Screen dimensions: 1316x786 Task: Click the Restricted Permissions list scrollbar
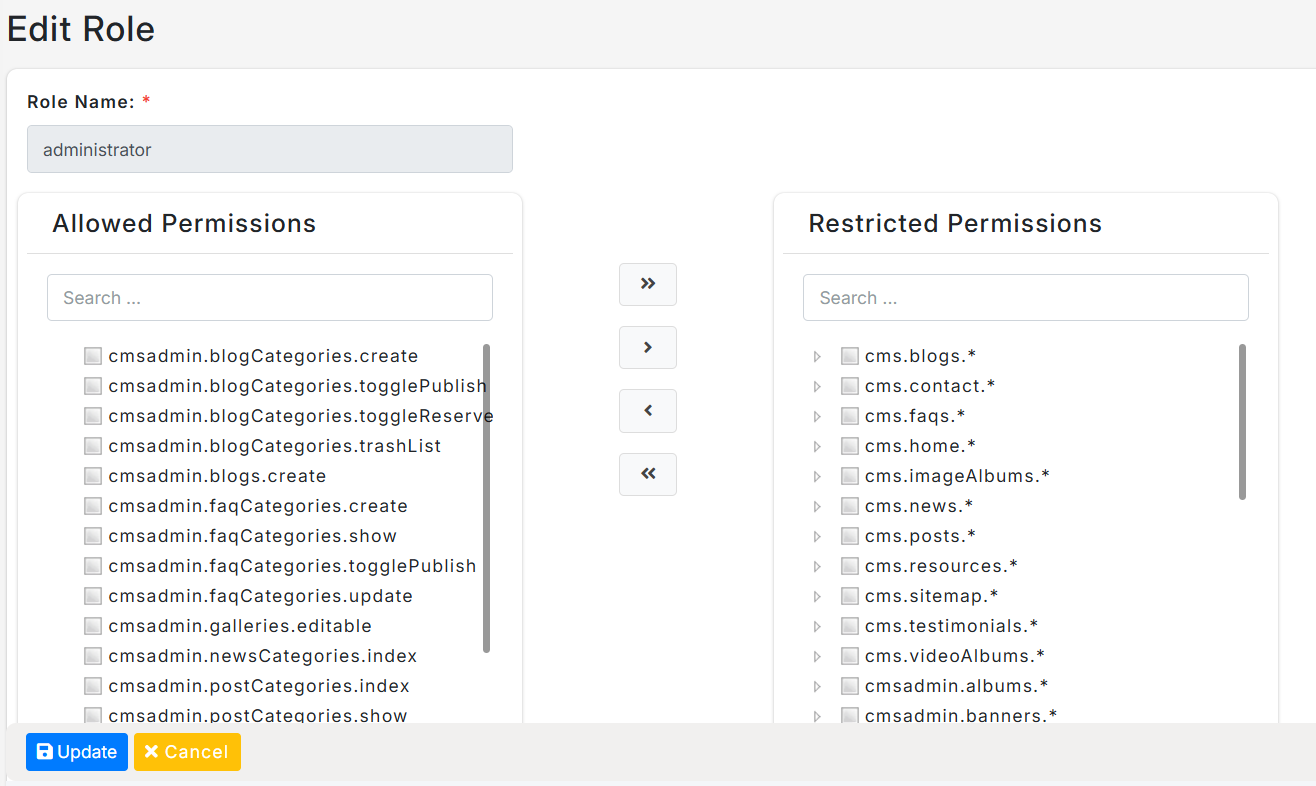pyautogui.click(x=1242, y=421)
